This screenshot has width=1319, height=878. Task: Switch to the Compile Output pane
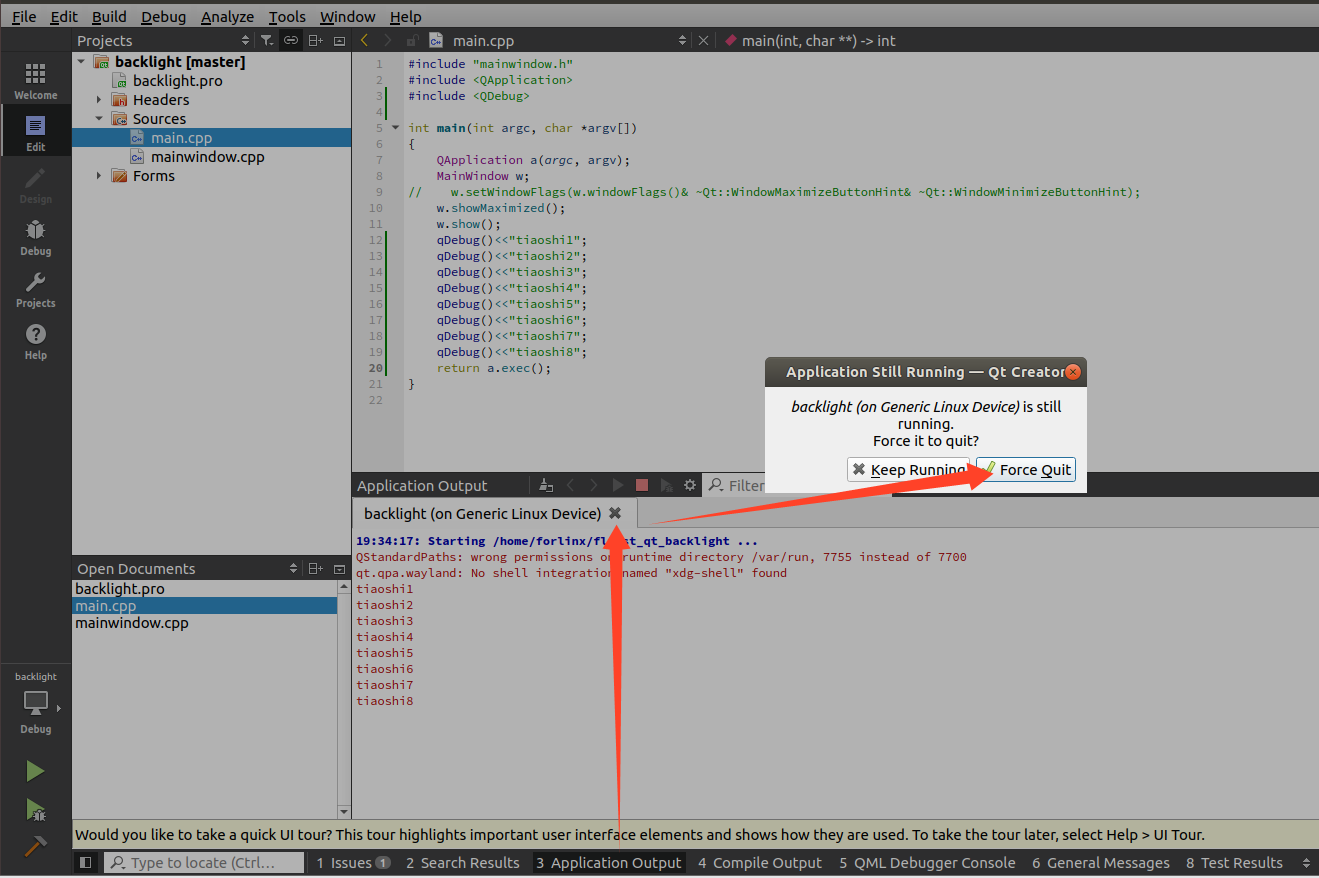pos(759,863)
